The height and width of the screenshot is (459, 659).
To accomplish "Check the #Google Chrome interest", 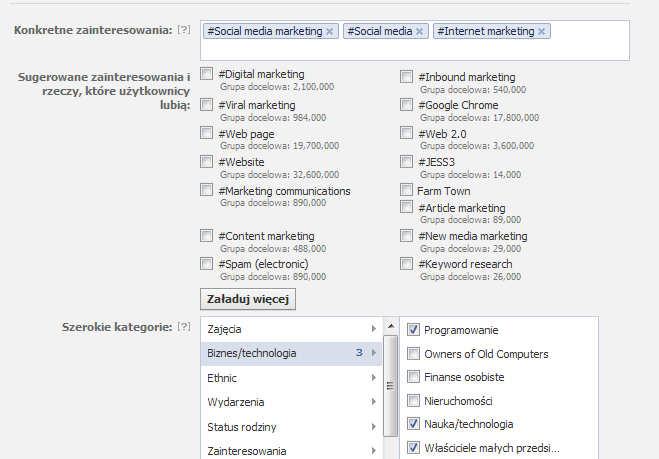I will coord(406,105).
